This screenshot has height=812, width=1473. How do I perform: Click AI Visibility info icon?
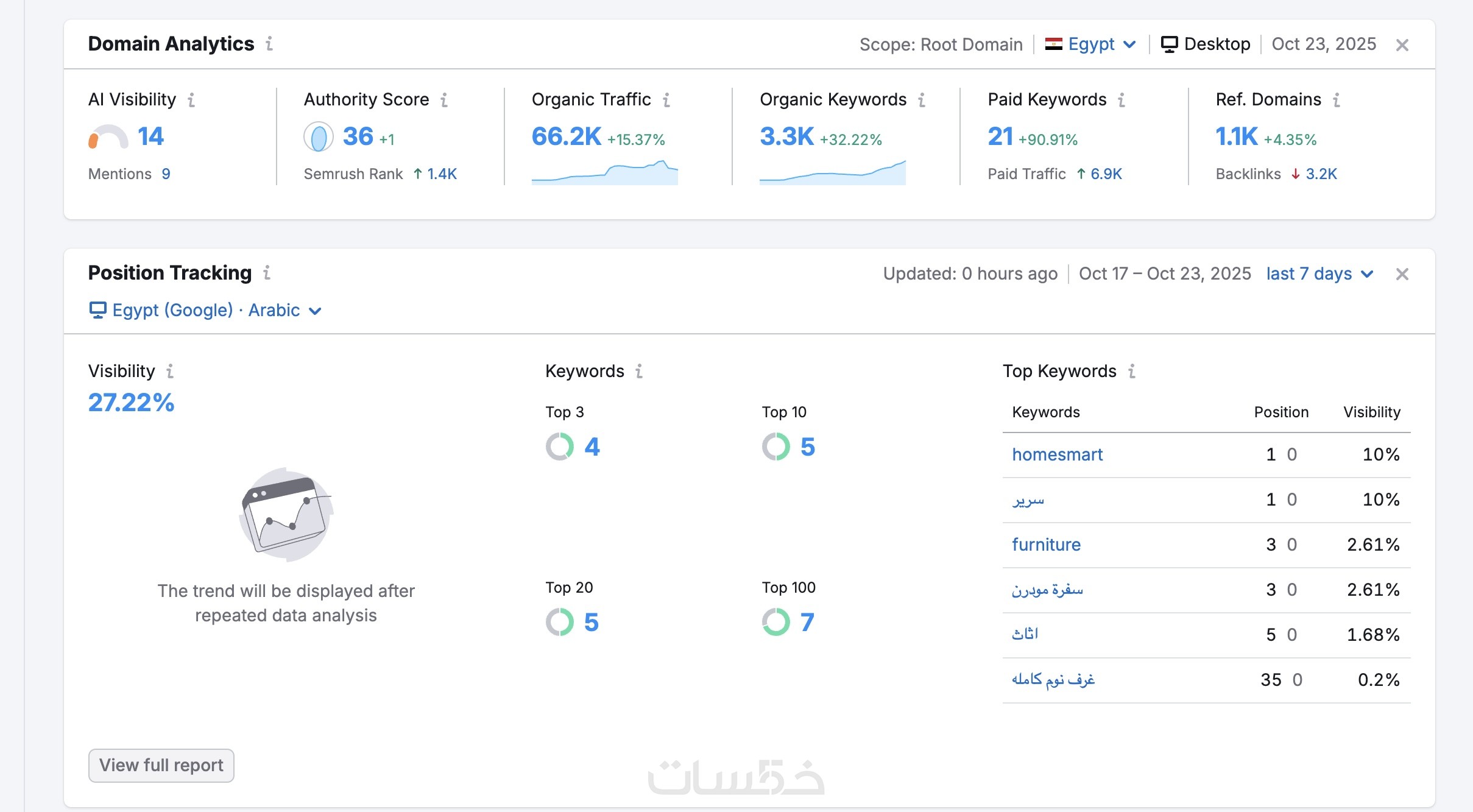191,100
